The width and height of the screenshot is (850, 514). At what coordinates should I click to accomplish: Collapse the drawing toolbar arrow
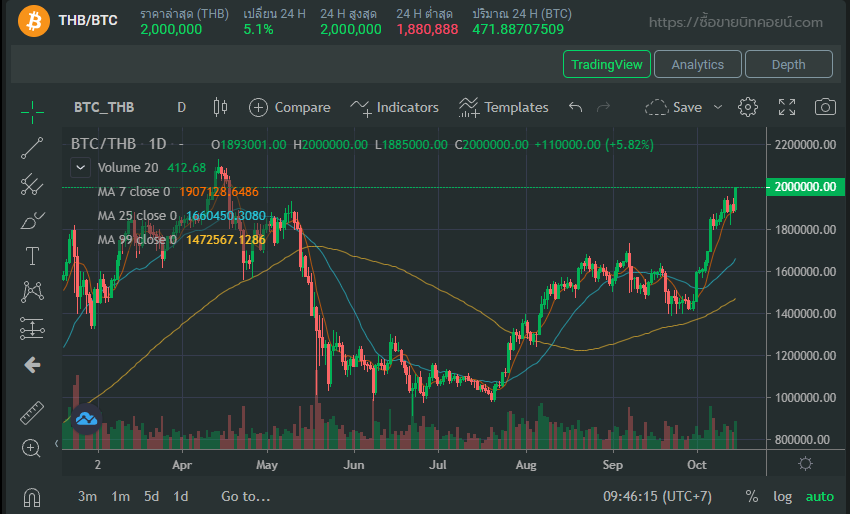pyautogui.click(x=56, y=444)
